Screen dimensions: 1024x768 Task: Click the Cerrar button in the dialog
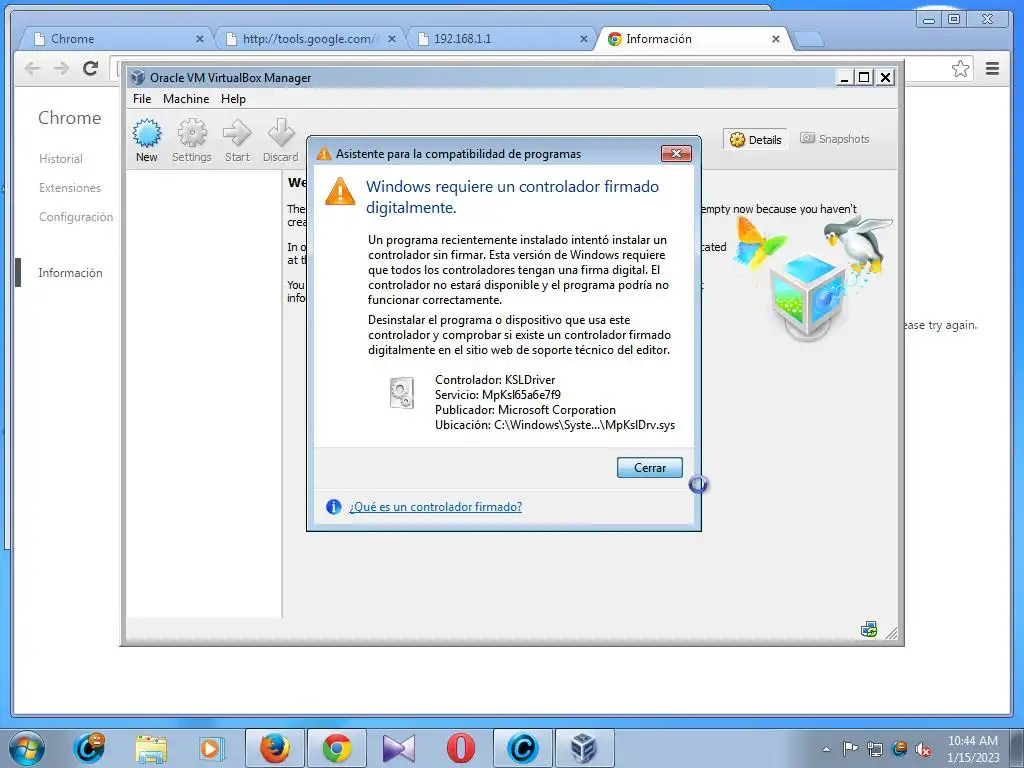tap(650, 468)
